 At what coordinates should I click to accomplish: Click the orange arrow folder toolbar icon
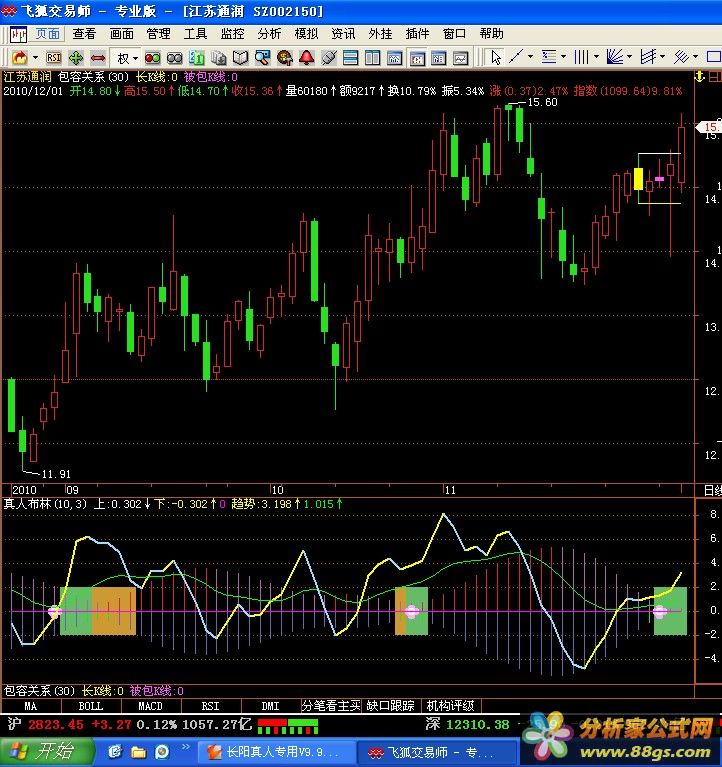20,58
